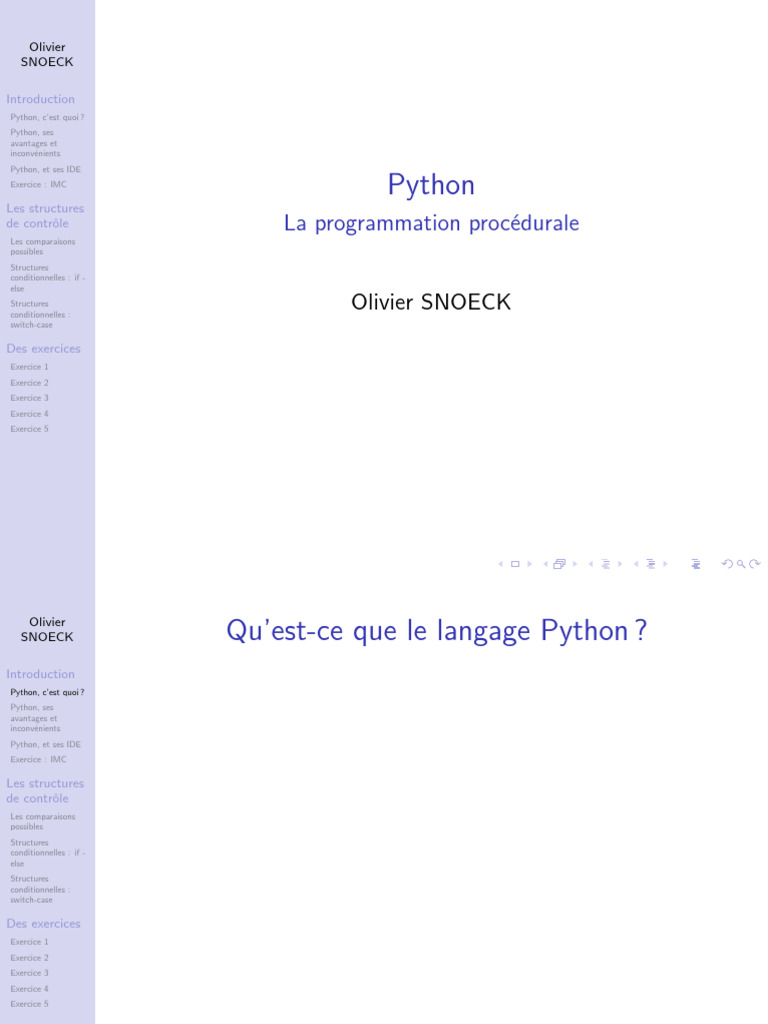Open "Les structures de contrôle" in second slide sidebar
This screenshot has height=1024, width=768.
pyautogui.click(x=45, y=791)
